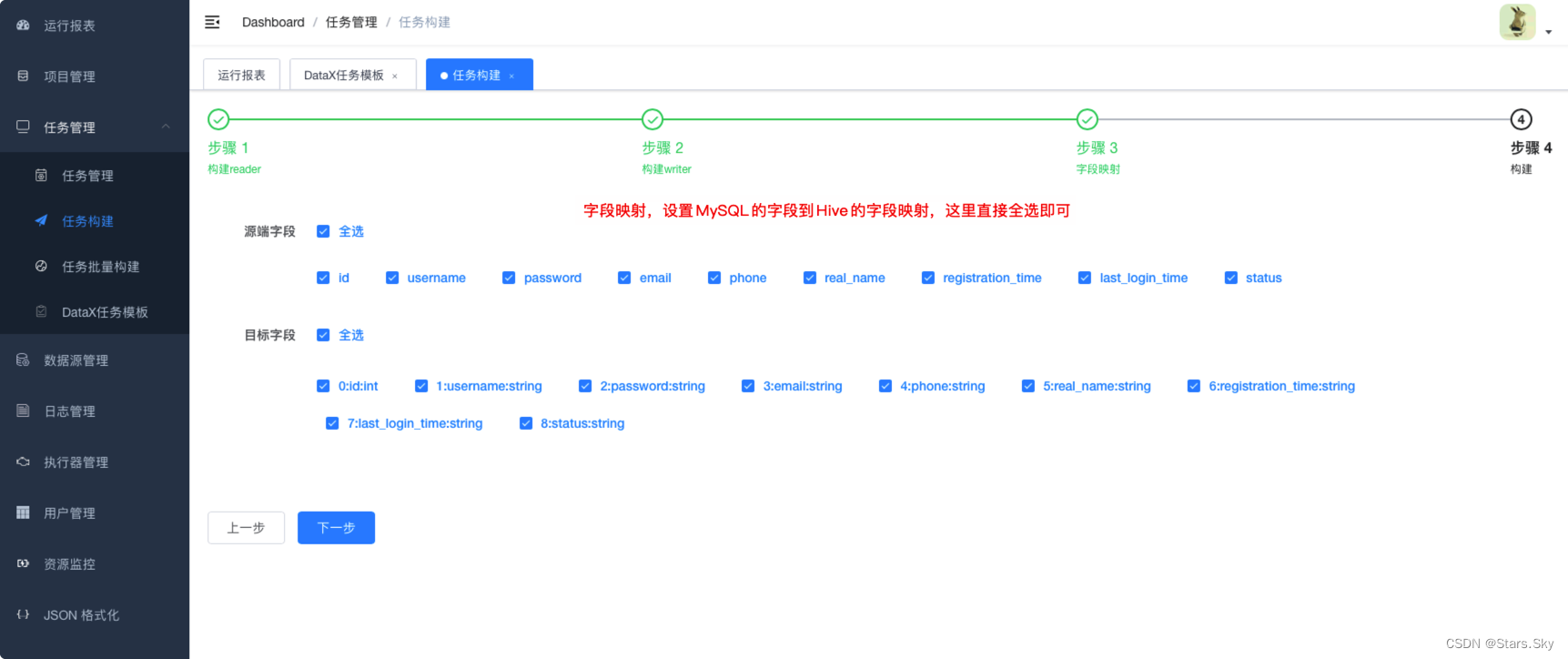1568x659 pixels.
Task: Click the 任务构建 paper-plane icon
Action: 41,220
